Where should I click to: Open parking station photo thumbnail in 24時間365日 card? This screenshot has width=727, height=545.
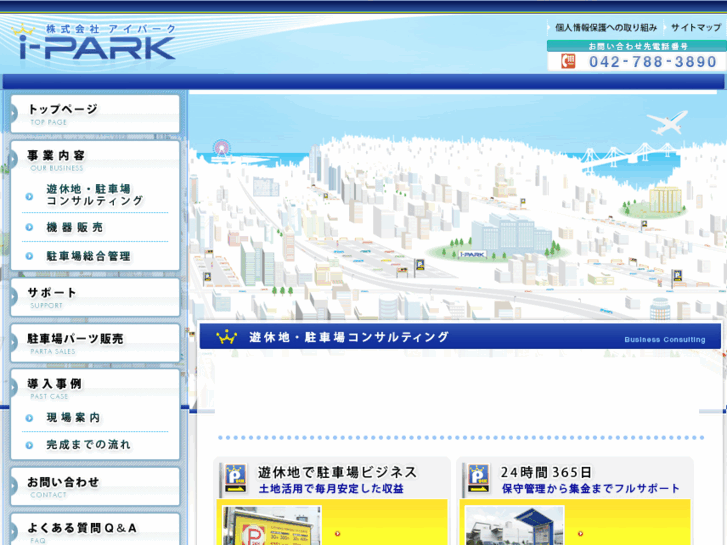tap(515, 526)
